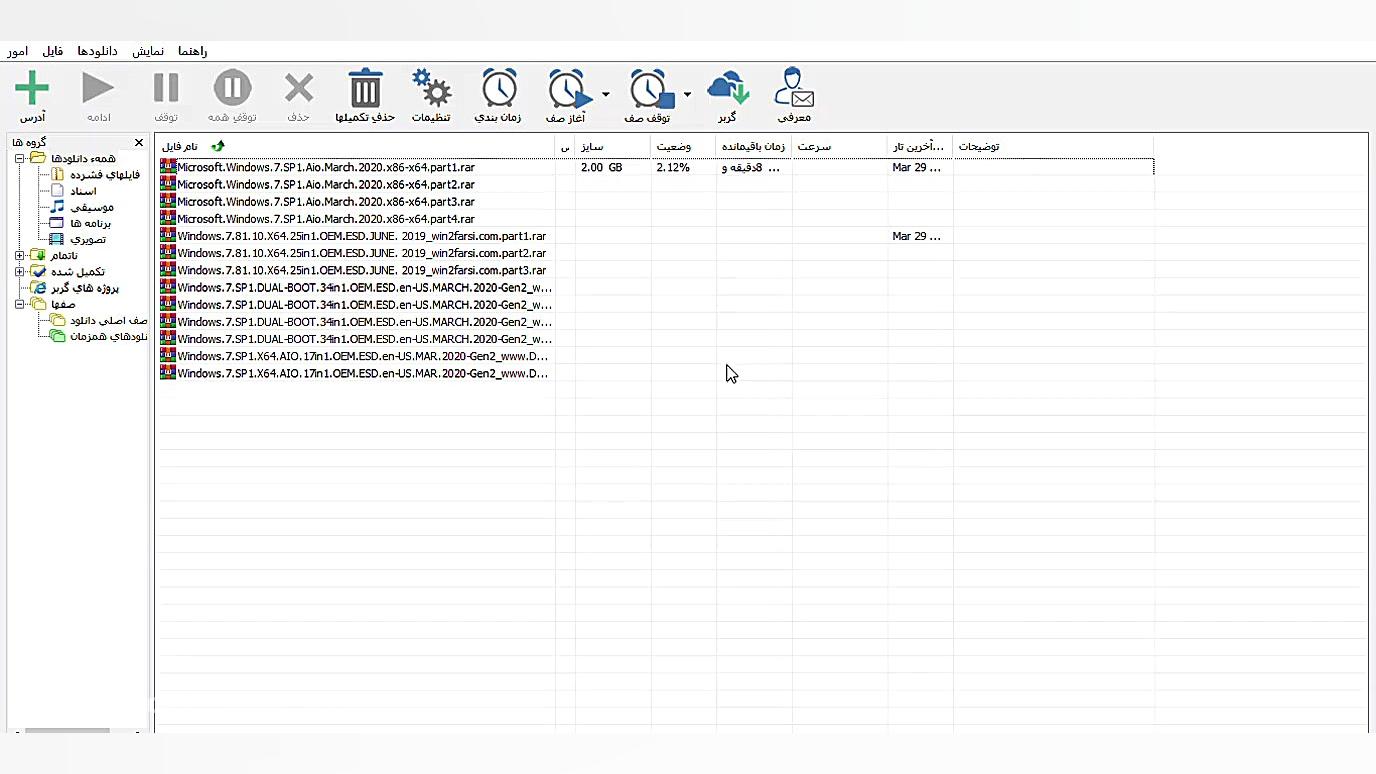Select Windows.7.81.10.X64.25in1 win2farsi.com.part2.rar row
Image resolution: width=1376 pixels, height=774 pixels.
pos(362,253)
